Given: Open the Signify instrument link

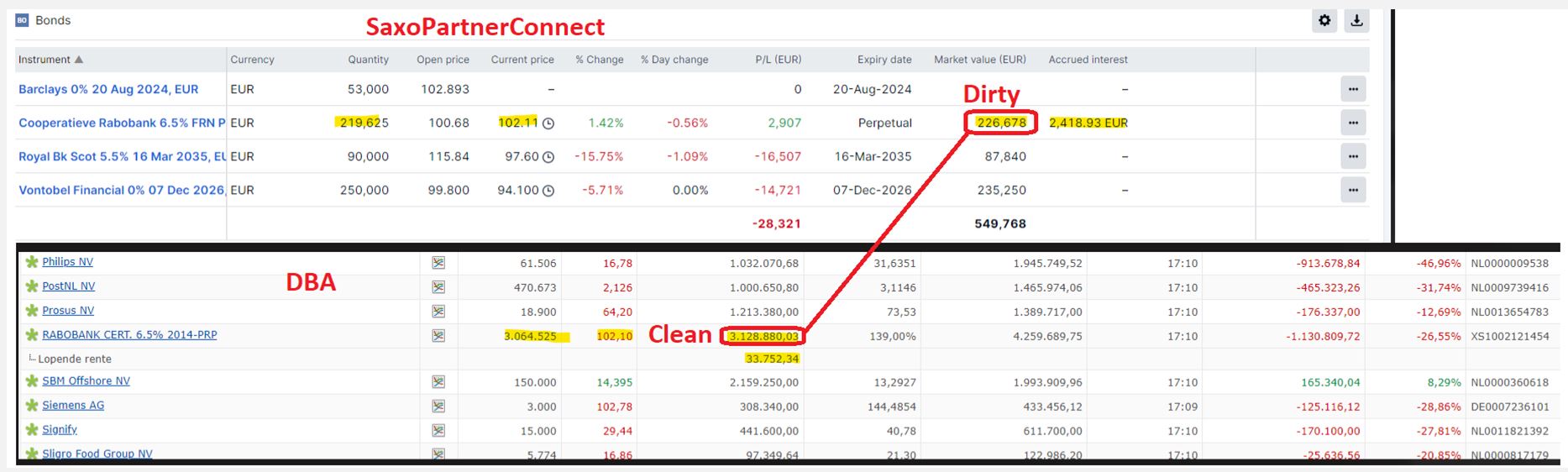Looking at the screenshot, I should pyautogui.click(x=60, y=430).
